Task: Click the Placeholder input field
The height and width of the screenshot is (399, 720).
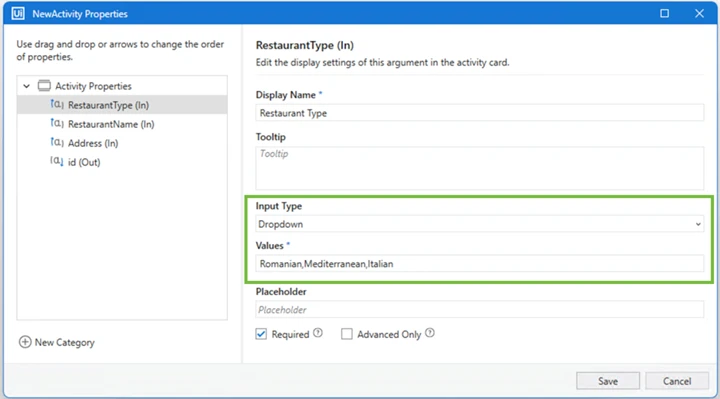Action: click(479, 309)
